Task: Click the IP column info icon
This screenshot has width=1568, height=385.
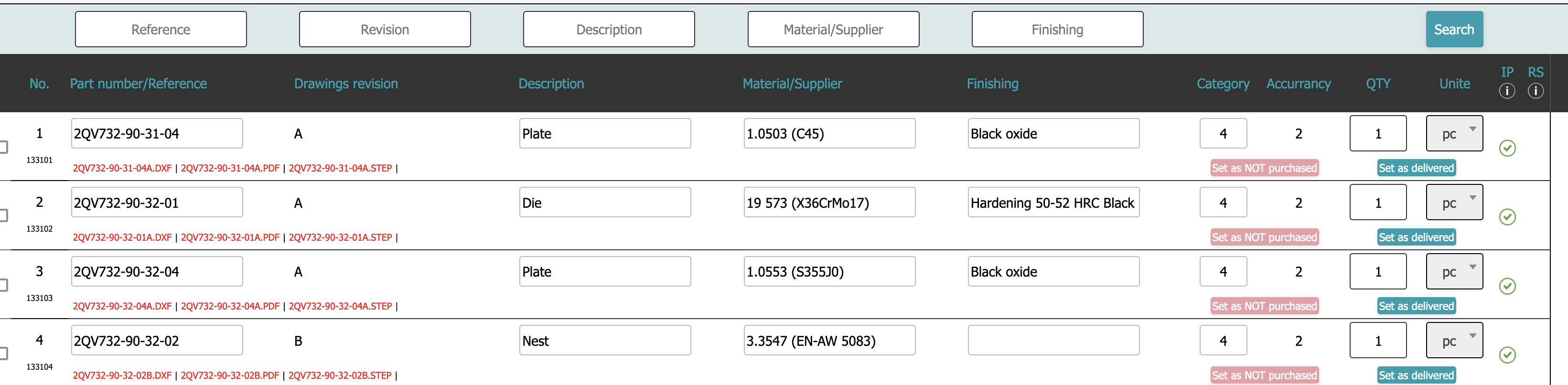Action: [x=1506, y=91]
